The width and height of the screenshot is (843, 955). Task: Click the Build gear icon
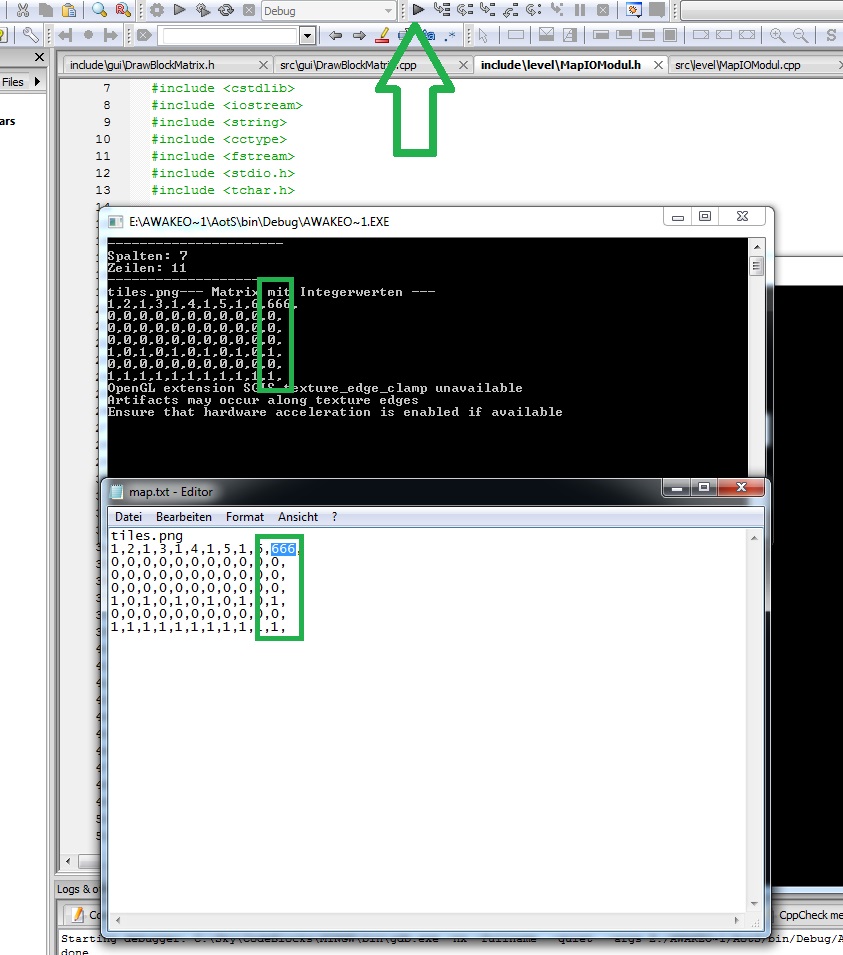click(157, 10)
